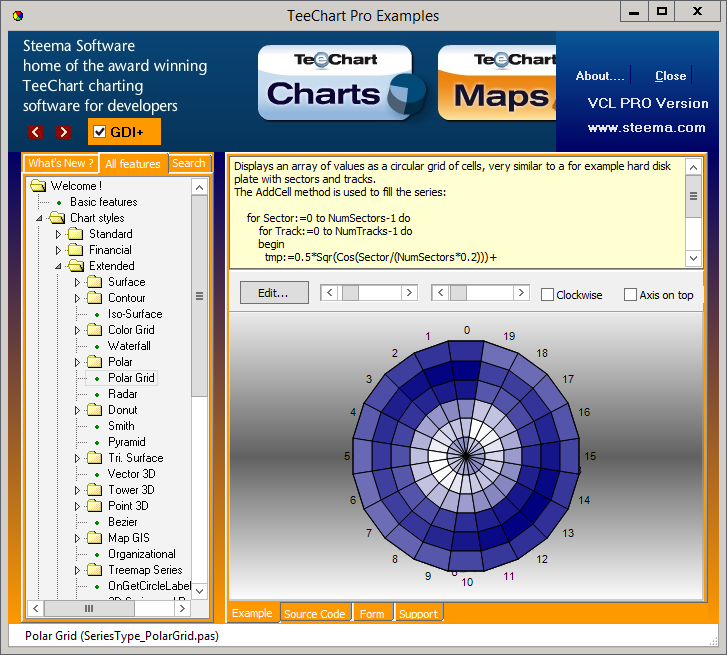Click green bullet beside Iso-Surface

(97, 315)
